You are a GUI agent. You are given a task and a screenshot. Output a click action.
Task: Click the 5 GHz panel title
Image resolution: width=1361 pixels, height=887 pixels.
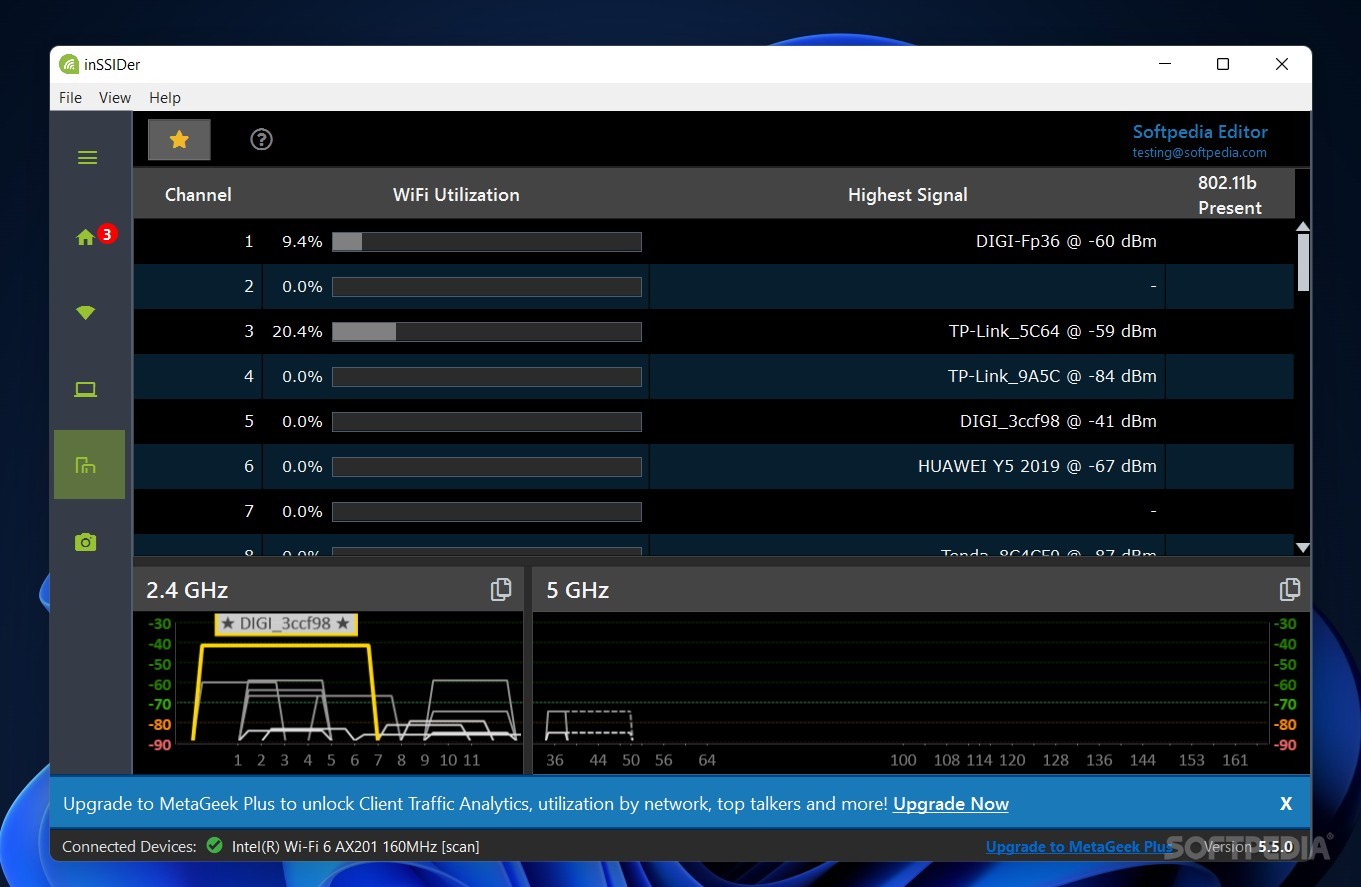(x=578, y=590)
